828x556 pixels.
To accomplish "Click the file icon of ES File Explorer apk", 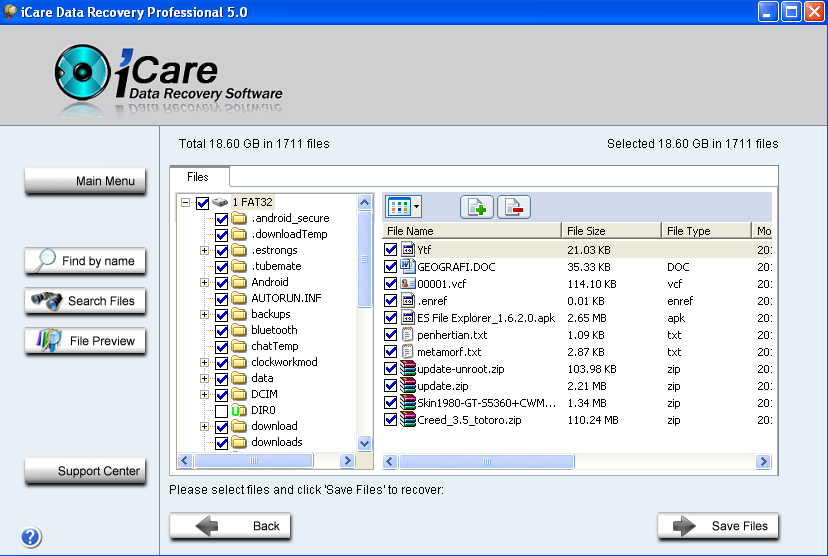I will pos(407,317).
